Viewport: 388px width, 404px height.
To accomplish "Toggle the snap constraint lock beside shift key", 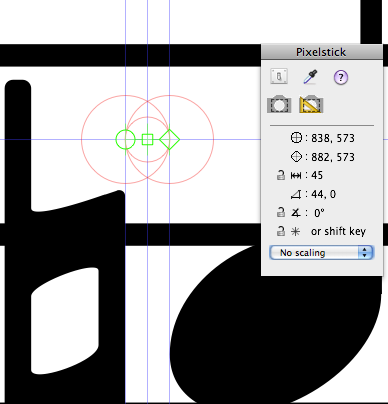I will click(281, 231).
